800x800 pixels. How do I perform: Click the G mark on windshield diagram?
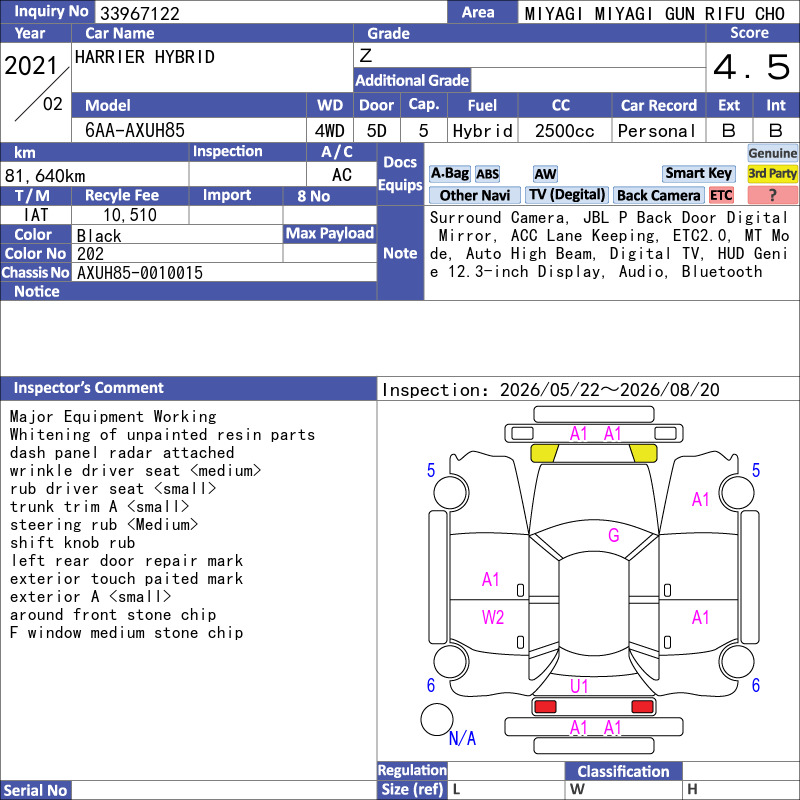[614, 535]
